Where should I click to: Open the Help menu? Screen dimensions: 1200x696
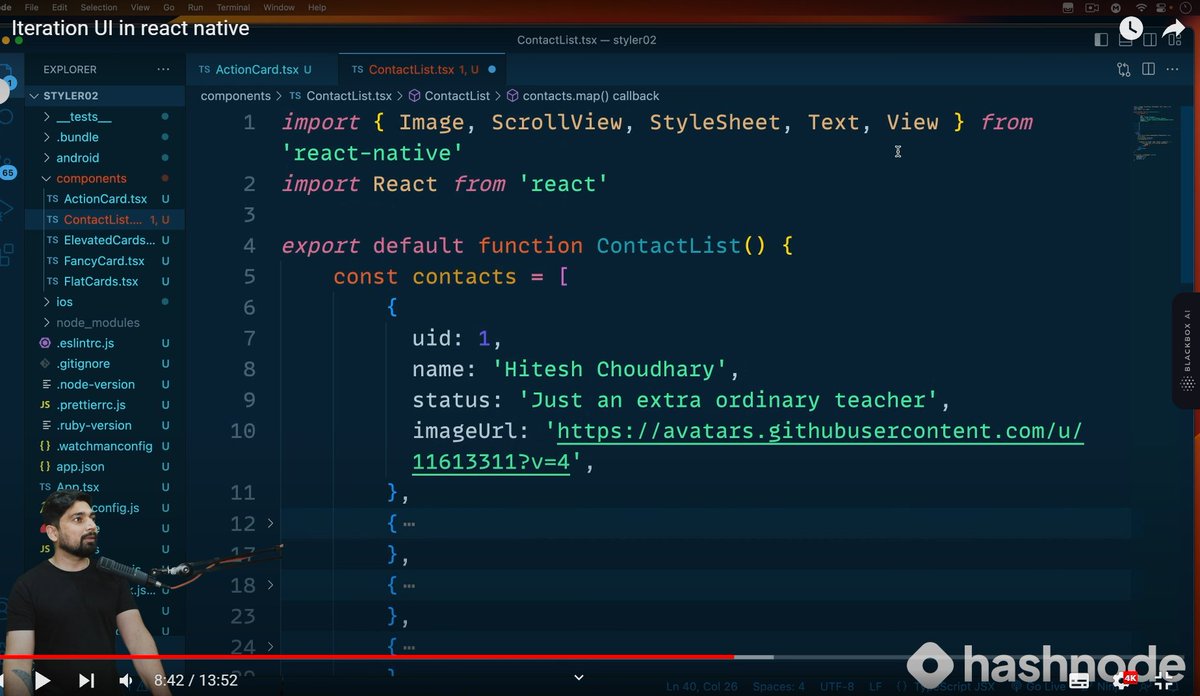pos(317,7)
